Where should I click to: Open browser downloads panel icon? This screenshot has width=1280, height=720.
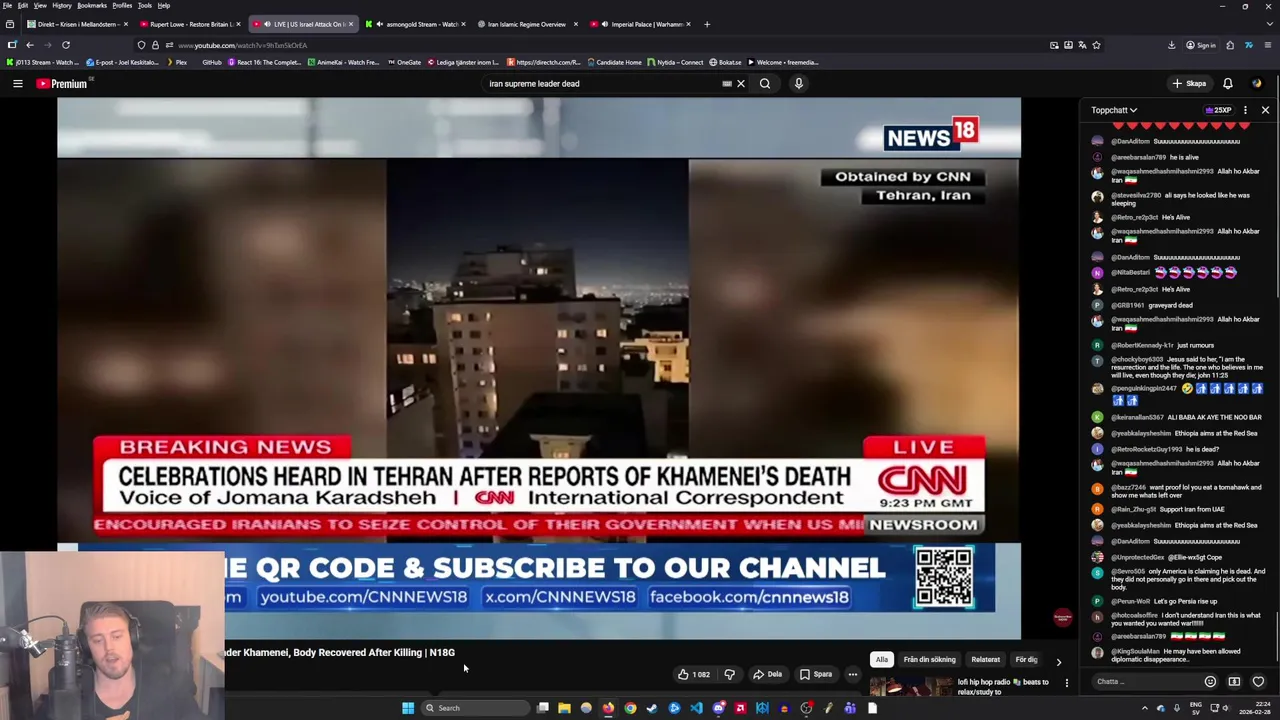1172,45
